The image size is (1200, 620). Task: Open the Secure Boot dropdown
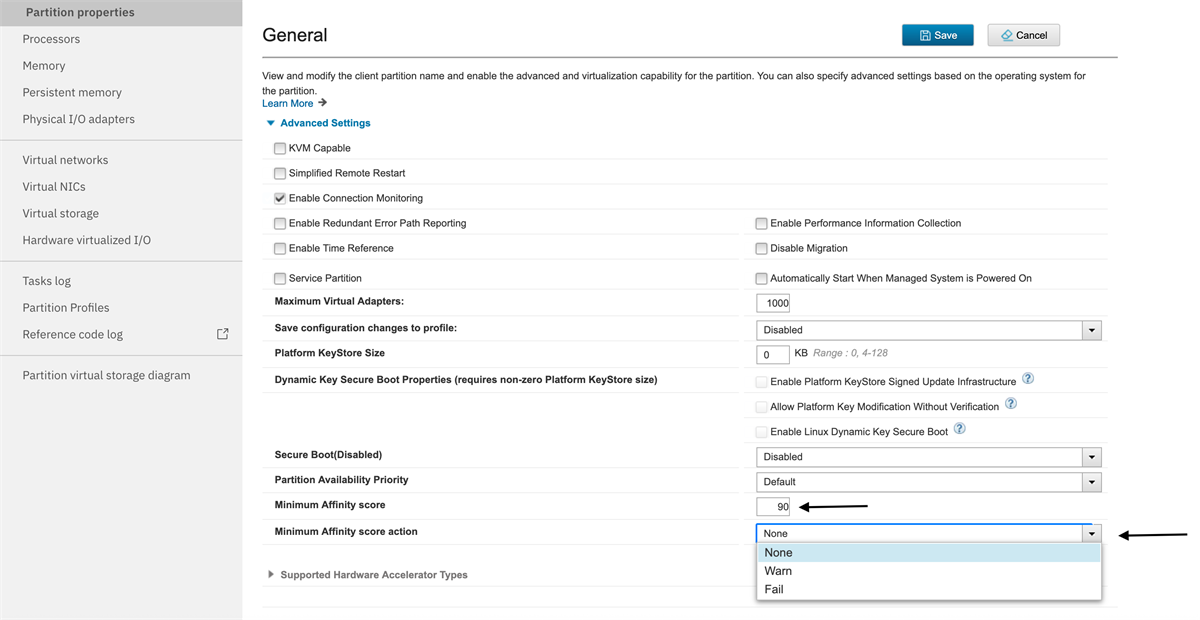929,457
